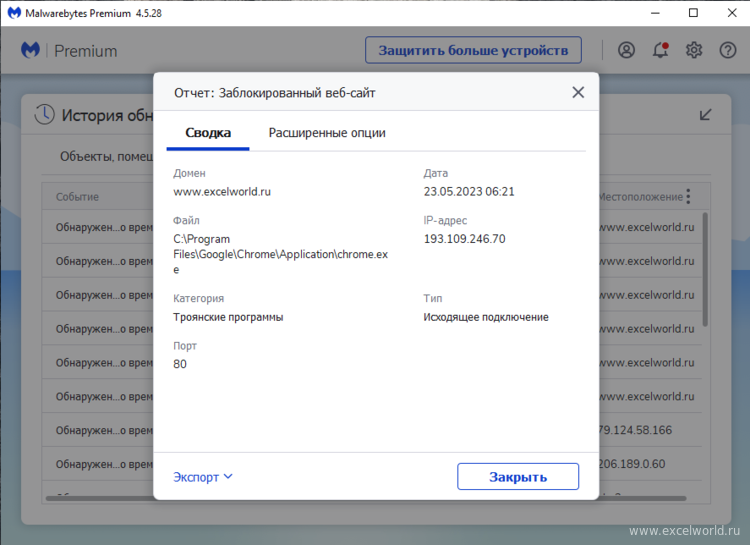Select the port value 80

click(180, 364)
